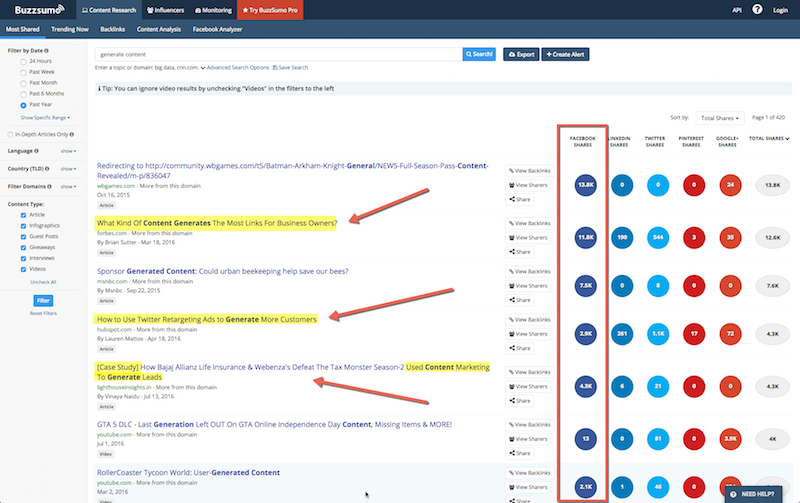This screenshot has height=503, width=800.
Task: Switch to the Trending Now tab
Action: click(70, 29)
